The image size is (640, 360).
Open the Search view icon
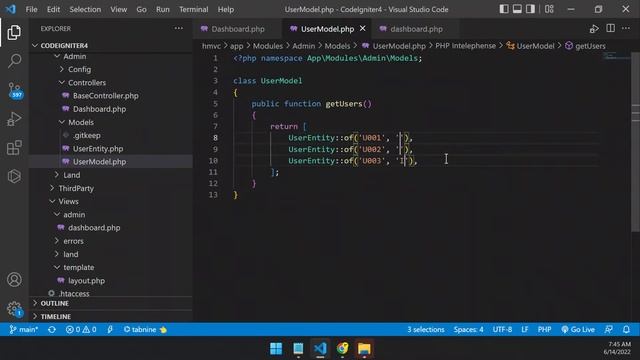click(14, 61)
